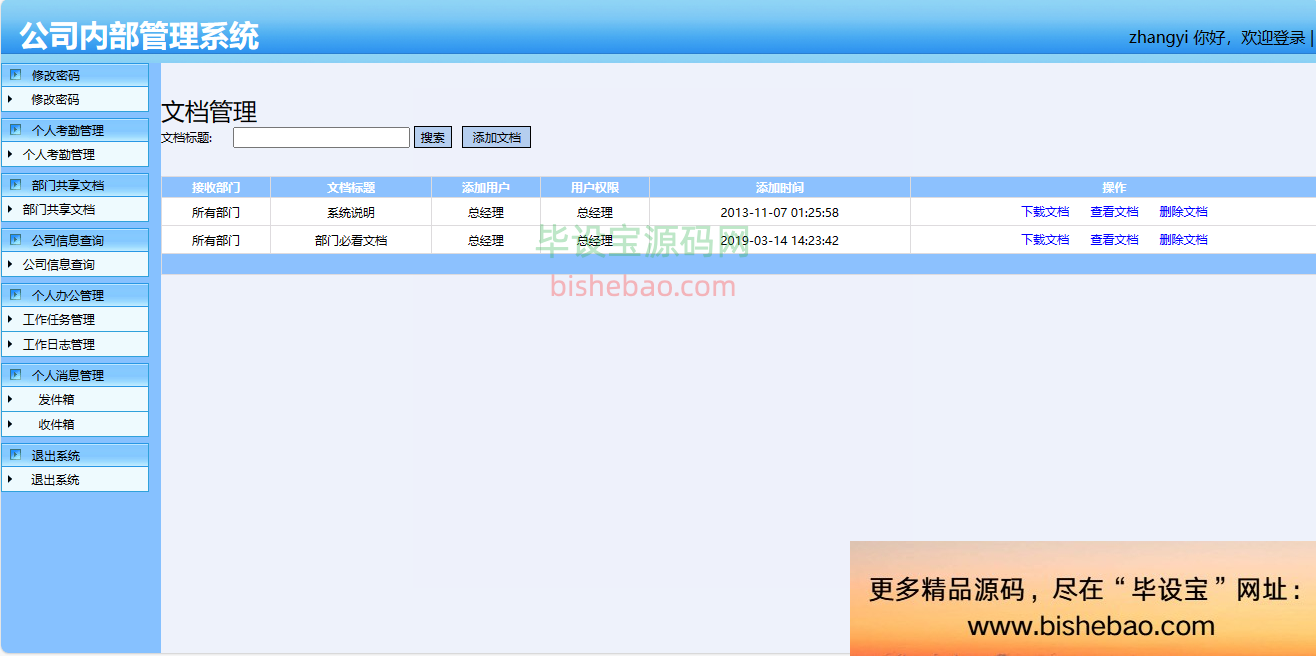
Task: Click the timestamp 2019-03-14 14:23:42
Action: click(780, 241)
